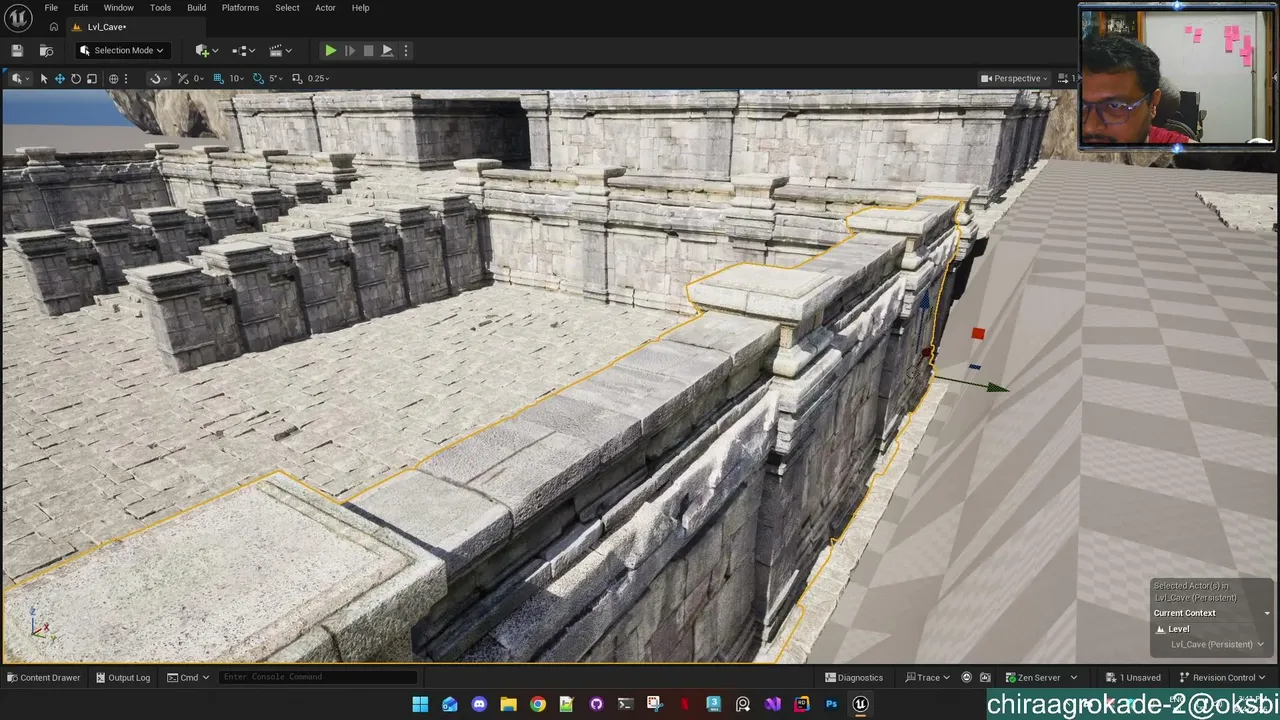Click the trace record circle icon
This screenshot has height=720, width=1280.
tap(966, 678)
